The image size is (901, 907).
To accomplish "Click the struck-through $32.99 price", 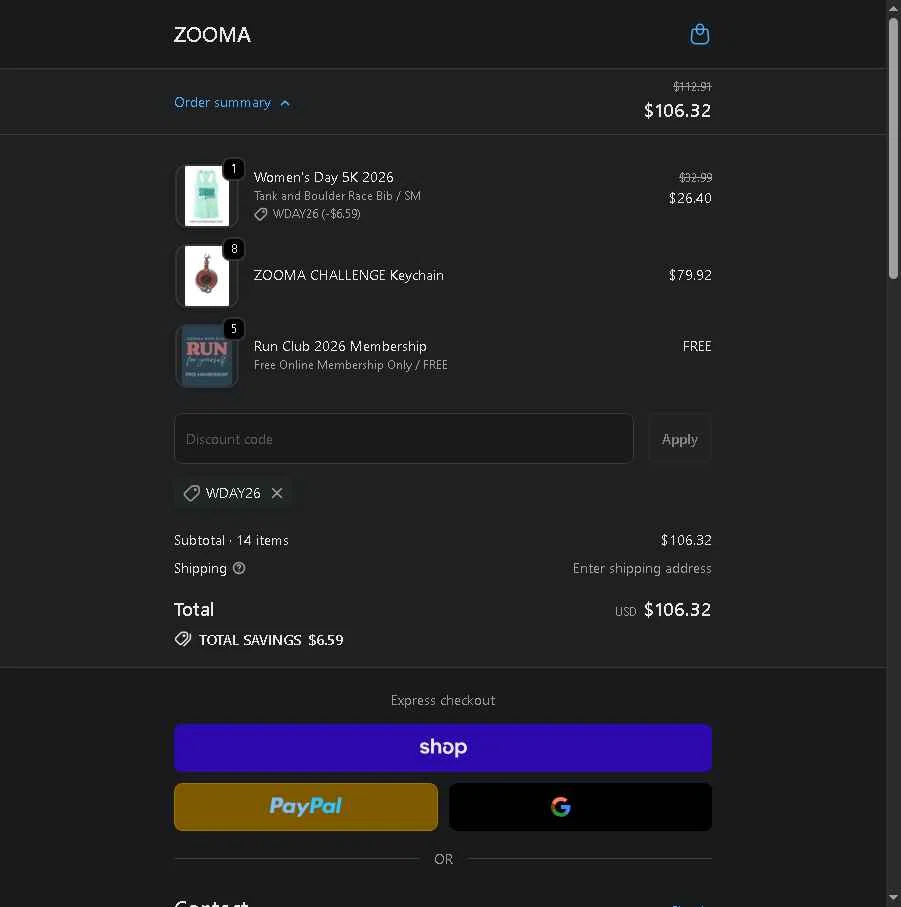I will click(x=695, y=177).
